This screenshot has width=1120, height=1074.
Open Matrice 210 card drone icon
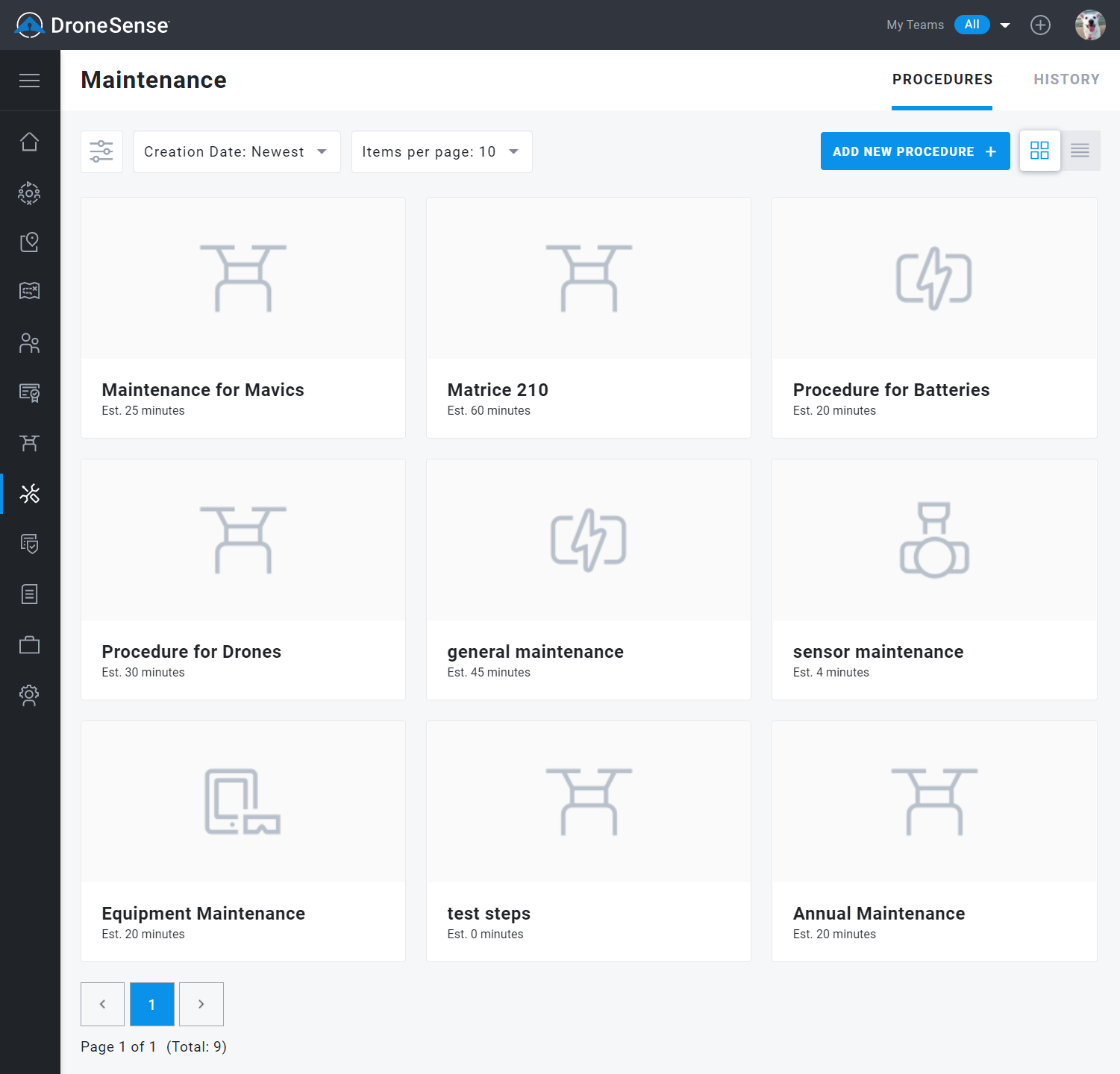[589, 278]
